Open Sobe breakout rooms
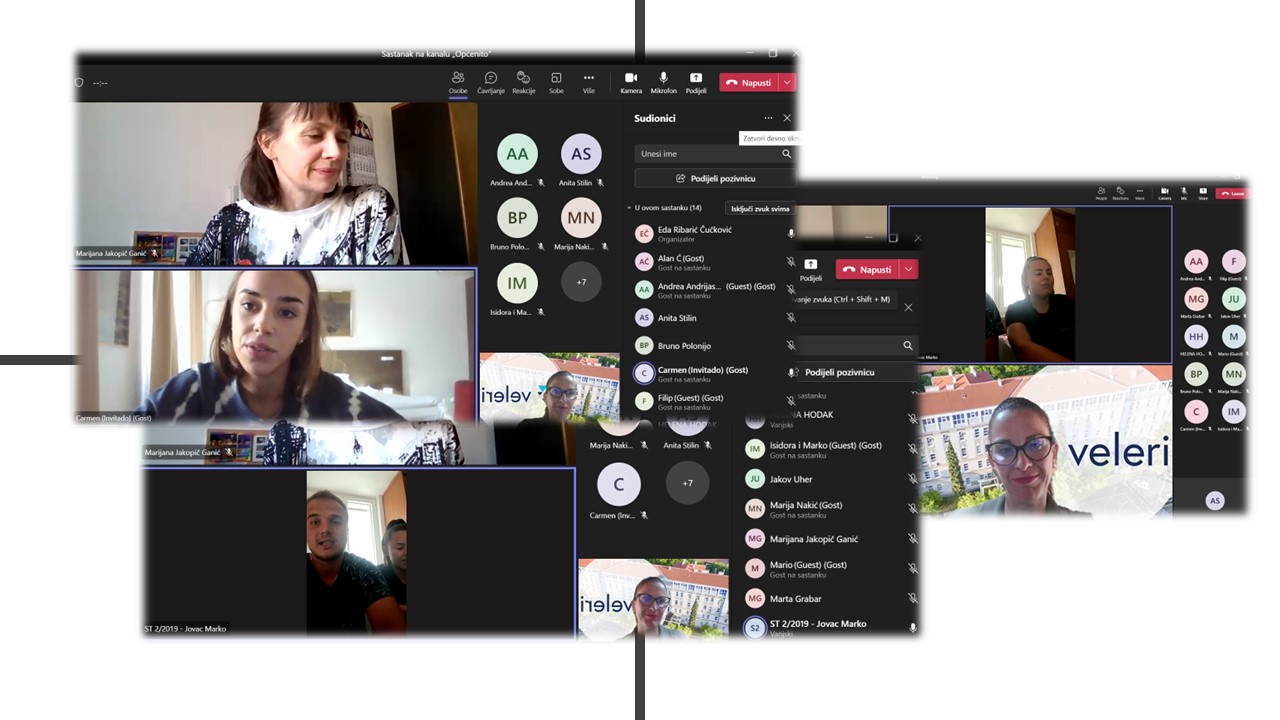 (556, 82)
